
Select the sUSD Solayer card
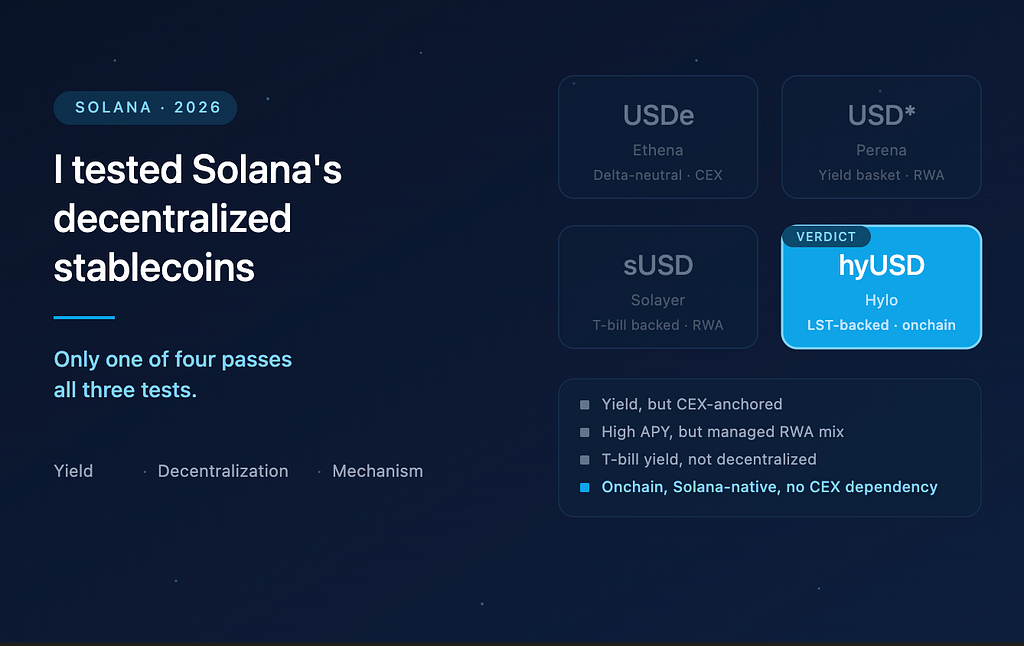tap(658, 287)
